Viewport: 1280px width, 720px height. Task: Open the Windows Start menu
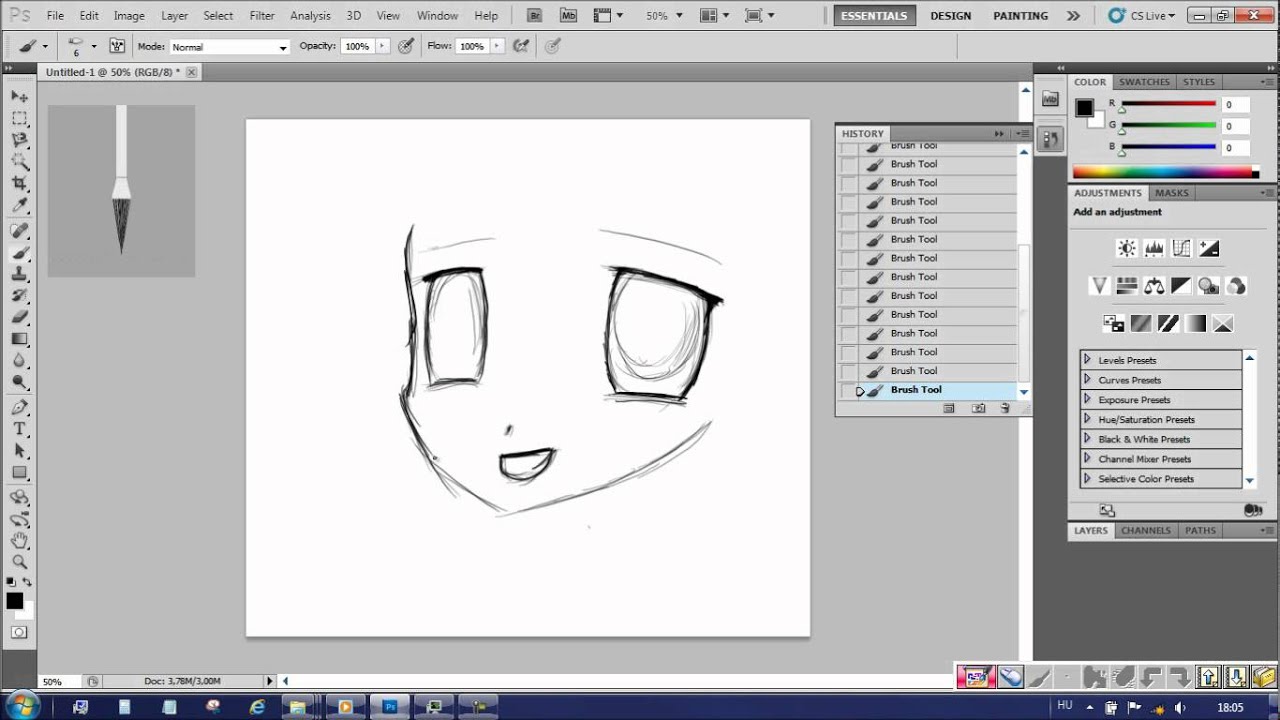(21, 706)
